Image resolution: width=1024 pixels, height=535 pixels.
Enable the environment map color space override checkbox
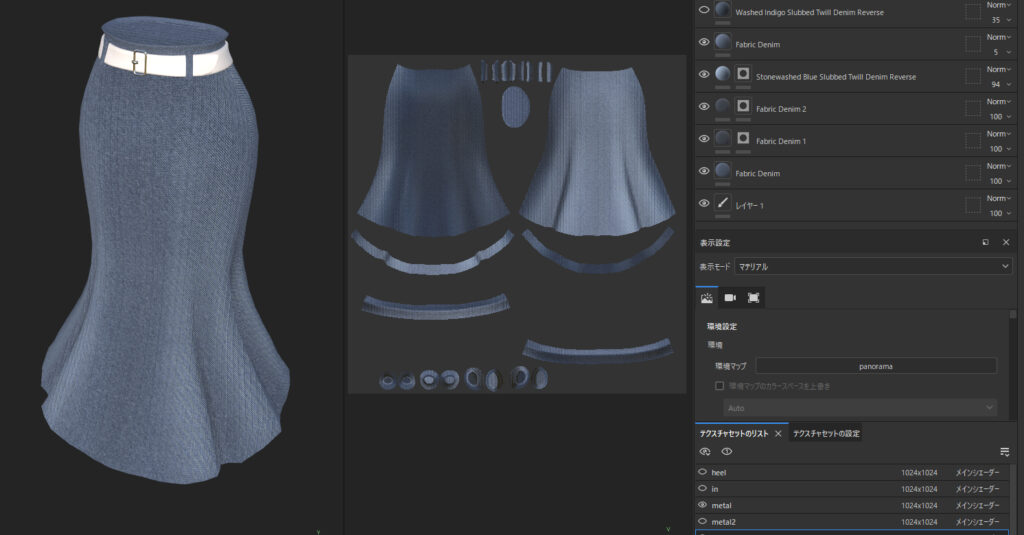[x=720, y=385]
